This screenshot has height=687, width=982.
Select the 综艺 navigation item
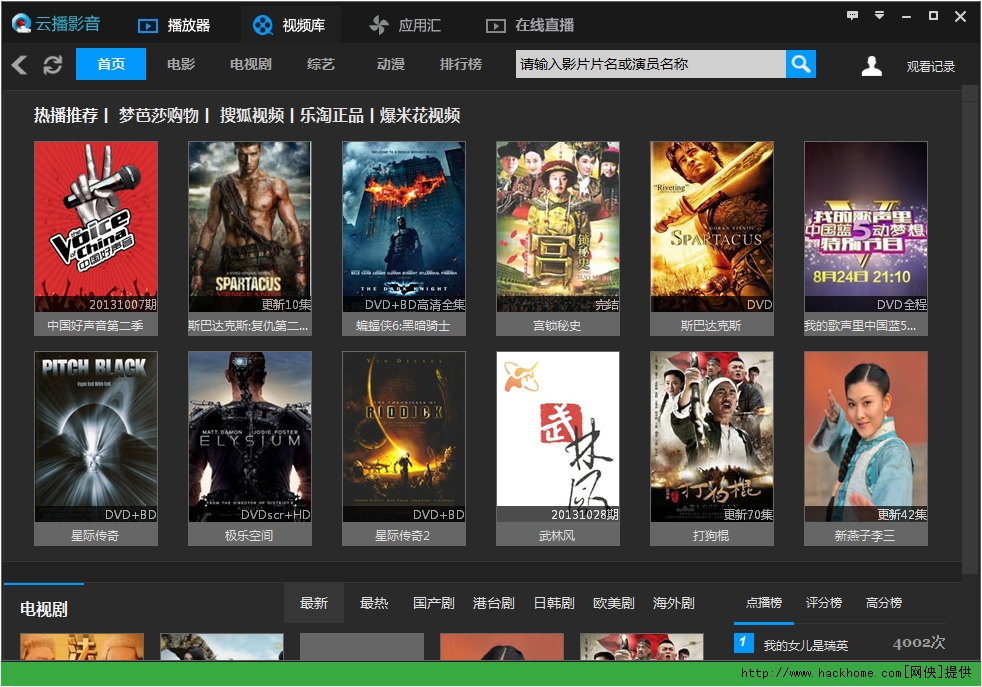coord(321,64)
